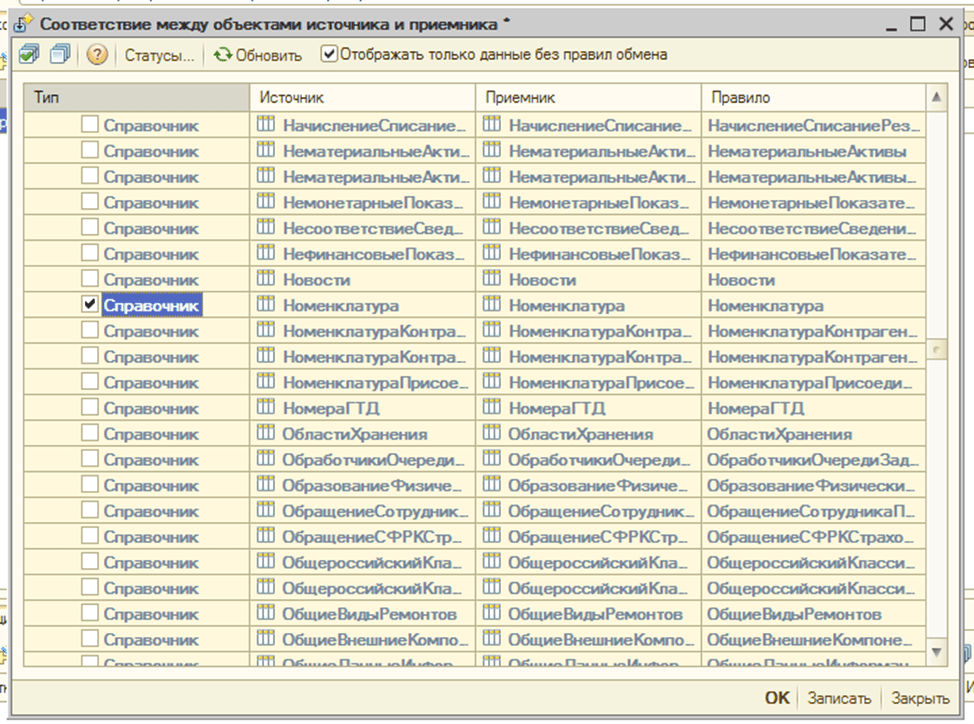
Task: Maximize the dialog window
Action: [918, 22]
